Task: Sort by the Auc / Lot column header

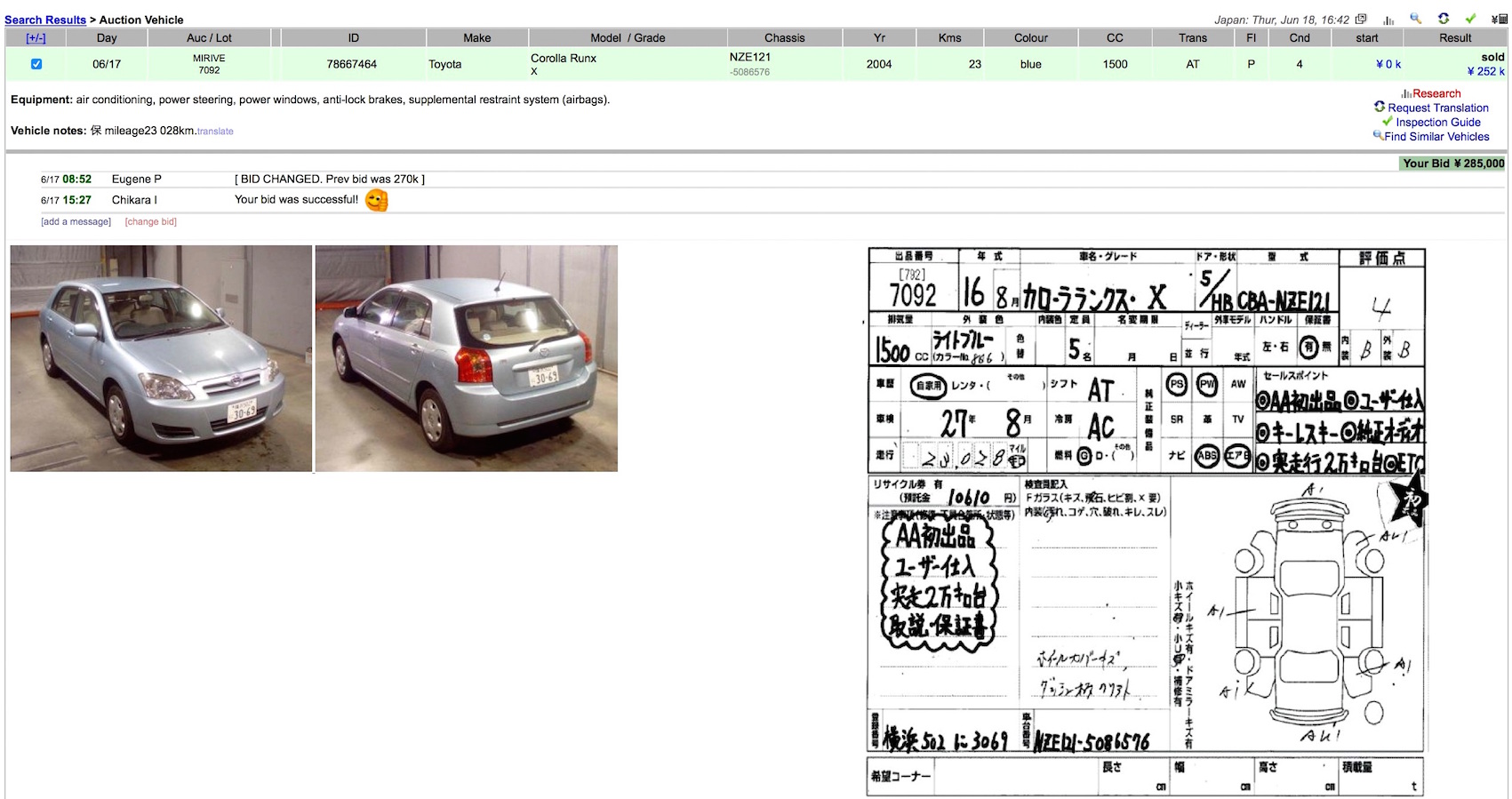Action: click(x=209, y=38)
